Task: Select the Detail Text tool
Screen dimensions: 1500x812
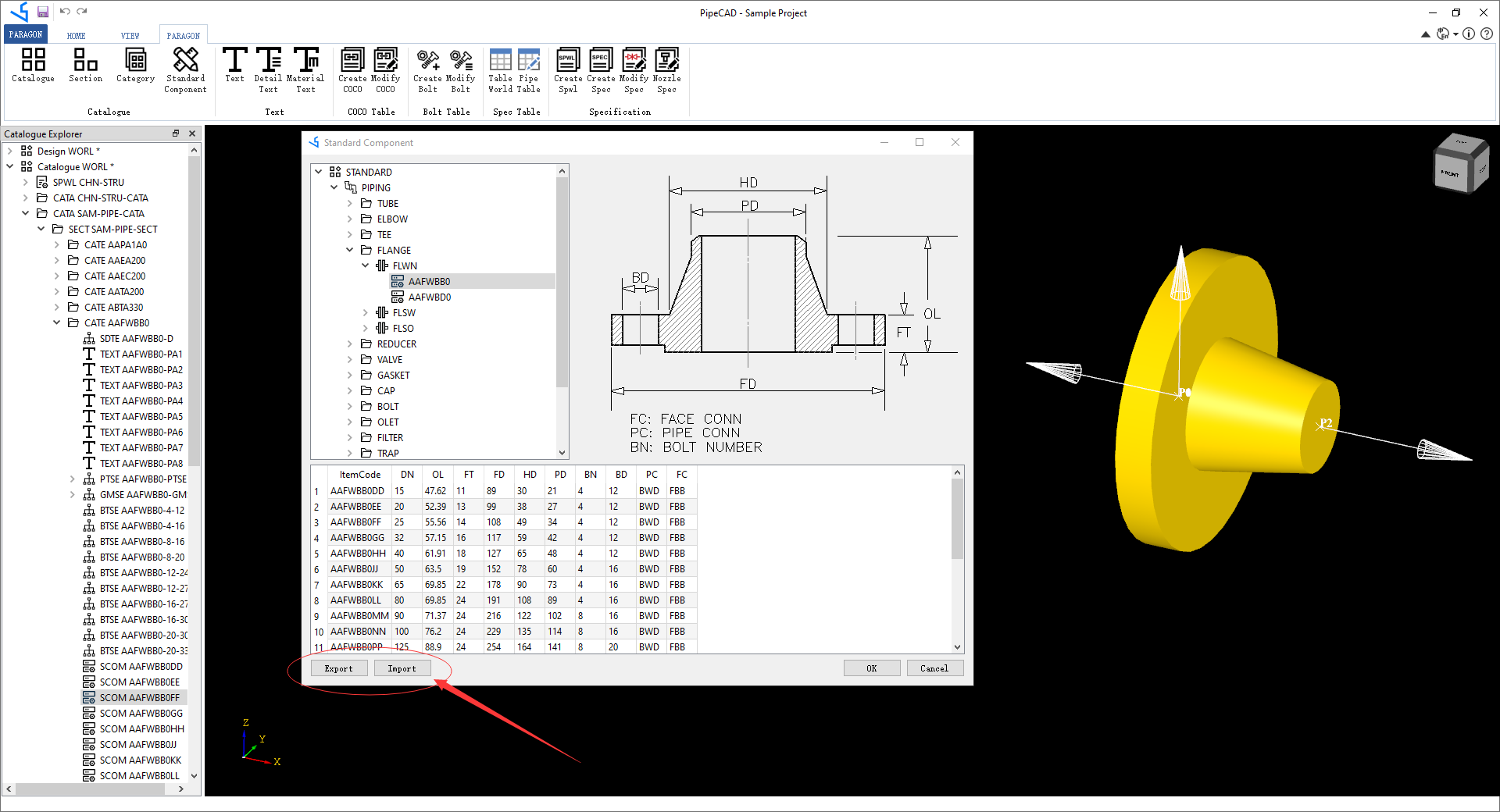Action: 268,69
